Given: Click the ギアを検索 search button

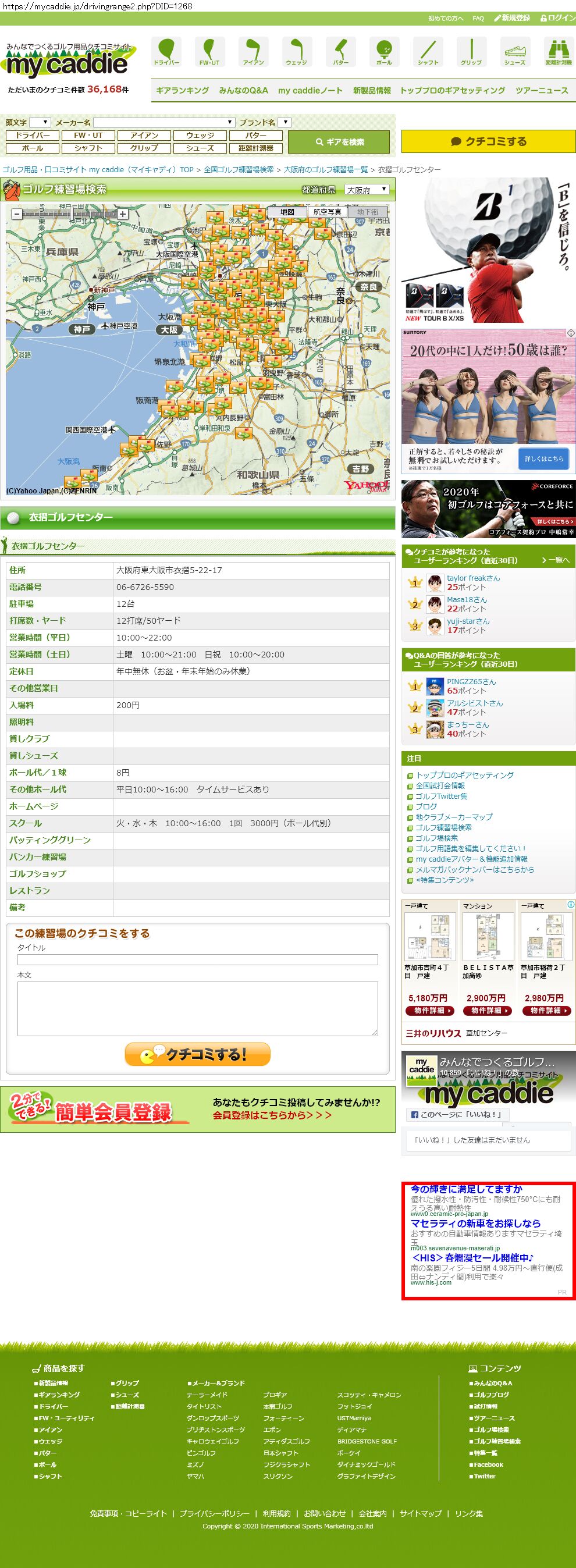Looking at the screenshot, I should [339, 142].
